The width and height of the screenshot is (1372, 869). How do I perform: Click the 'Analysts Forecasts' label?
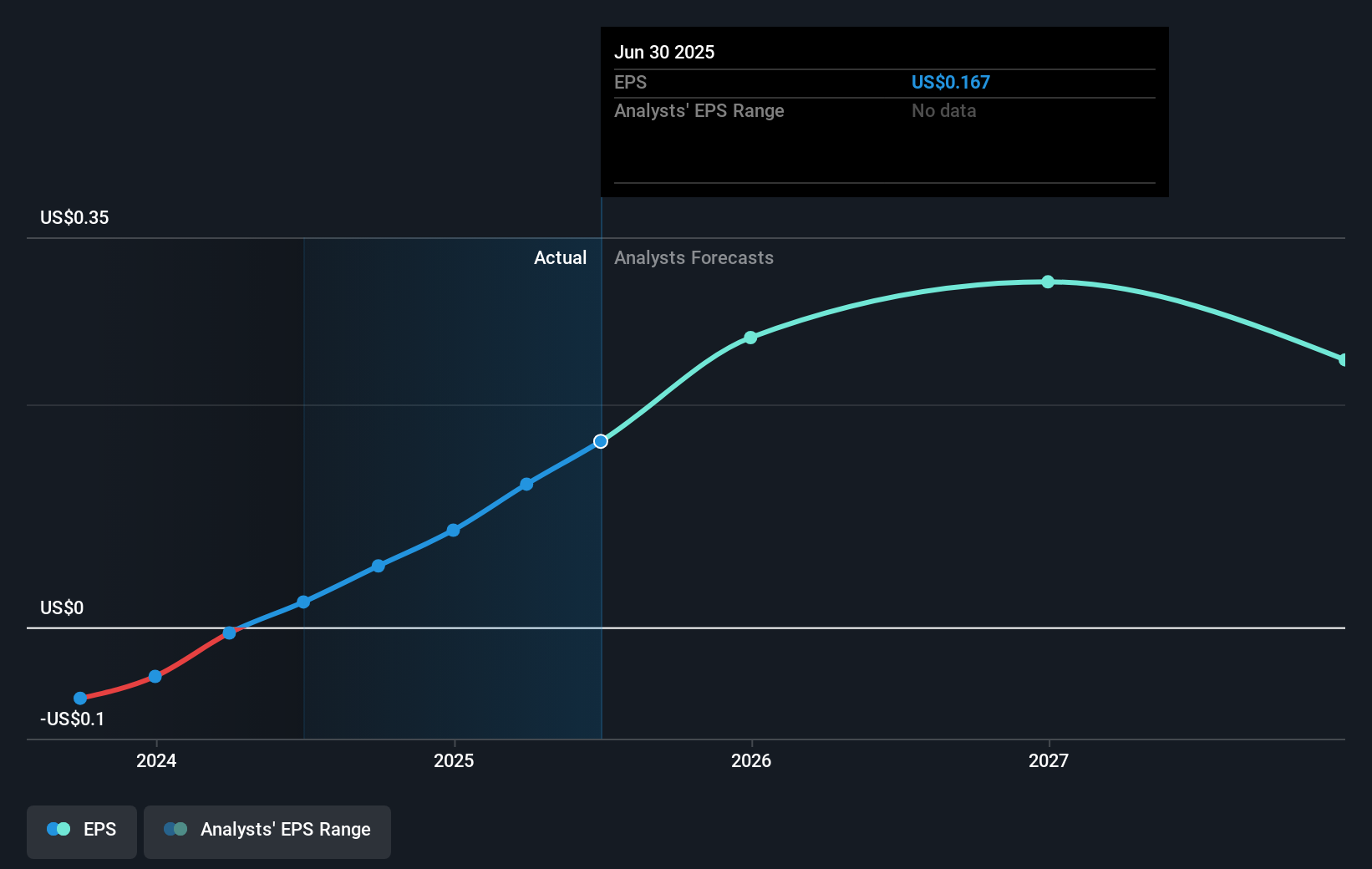pos(694,258)
